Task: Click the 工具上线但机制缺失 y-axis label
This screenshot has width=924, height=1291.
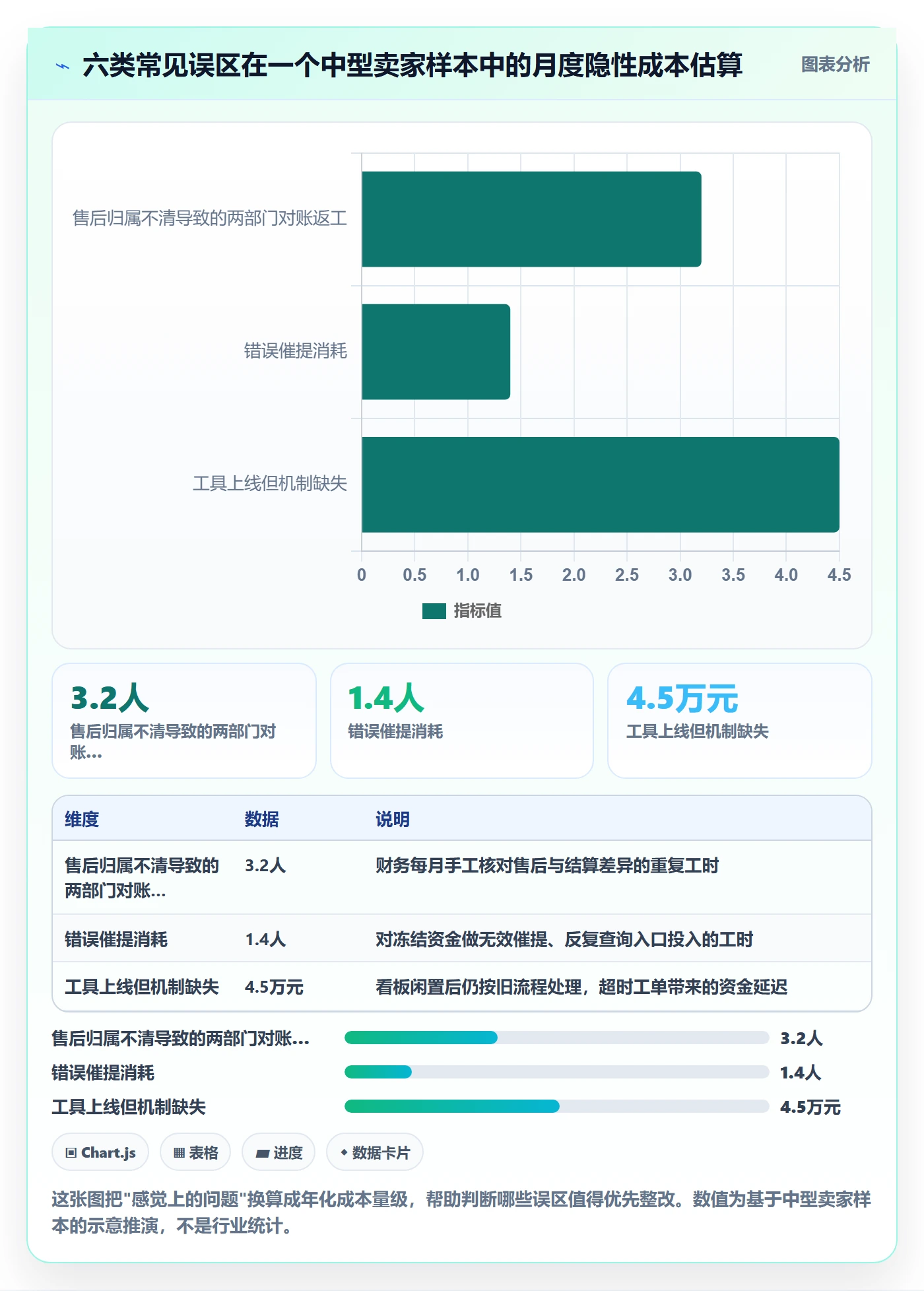Action: coord(269,484)
